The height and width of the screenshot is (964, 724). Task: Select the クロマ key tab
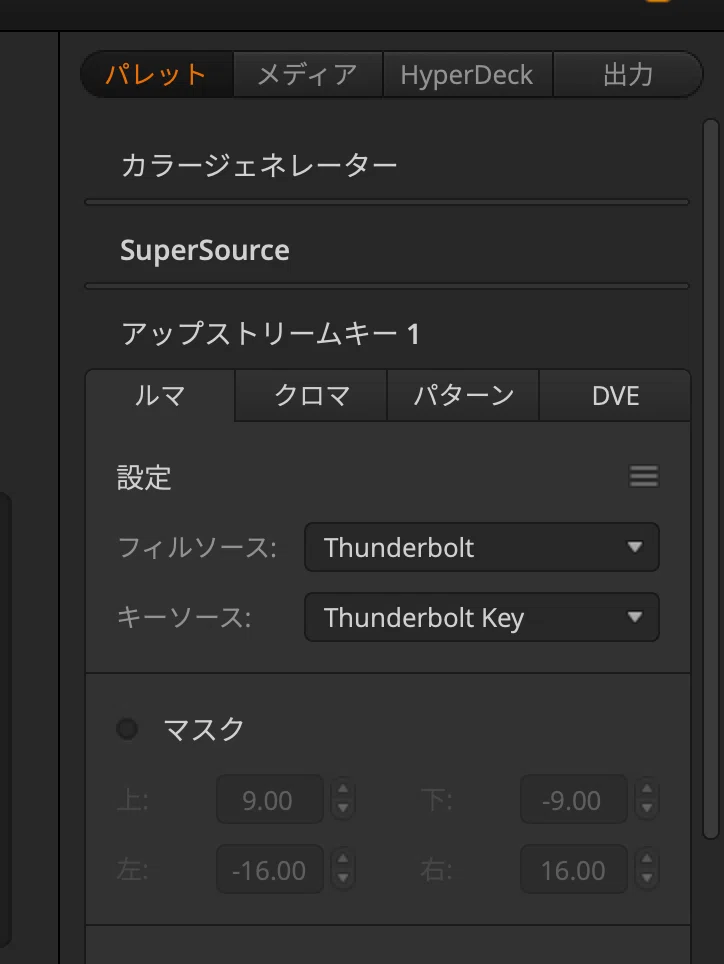click(311, 395)
